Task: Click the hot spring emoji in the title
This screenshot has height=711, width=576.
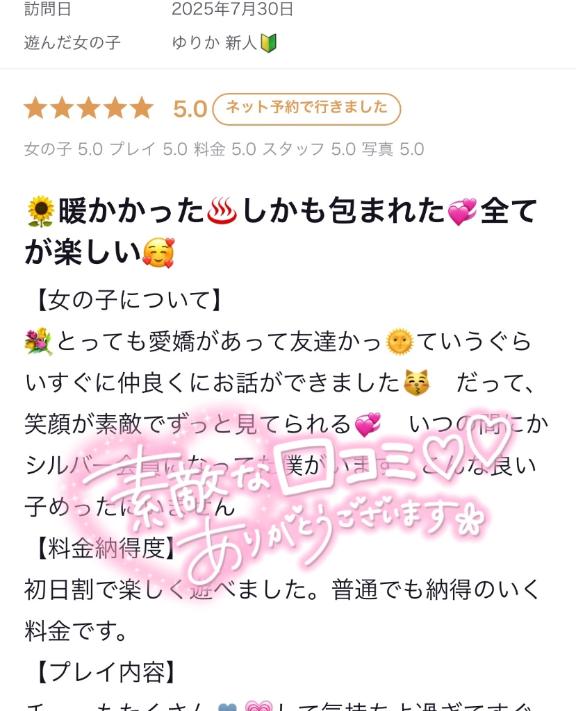Action: click(221, 211)
